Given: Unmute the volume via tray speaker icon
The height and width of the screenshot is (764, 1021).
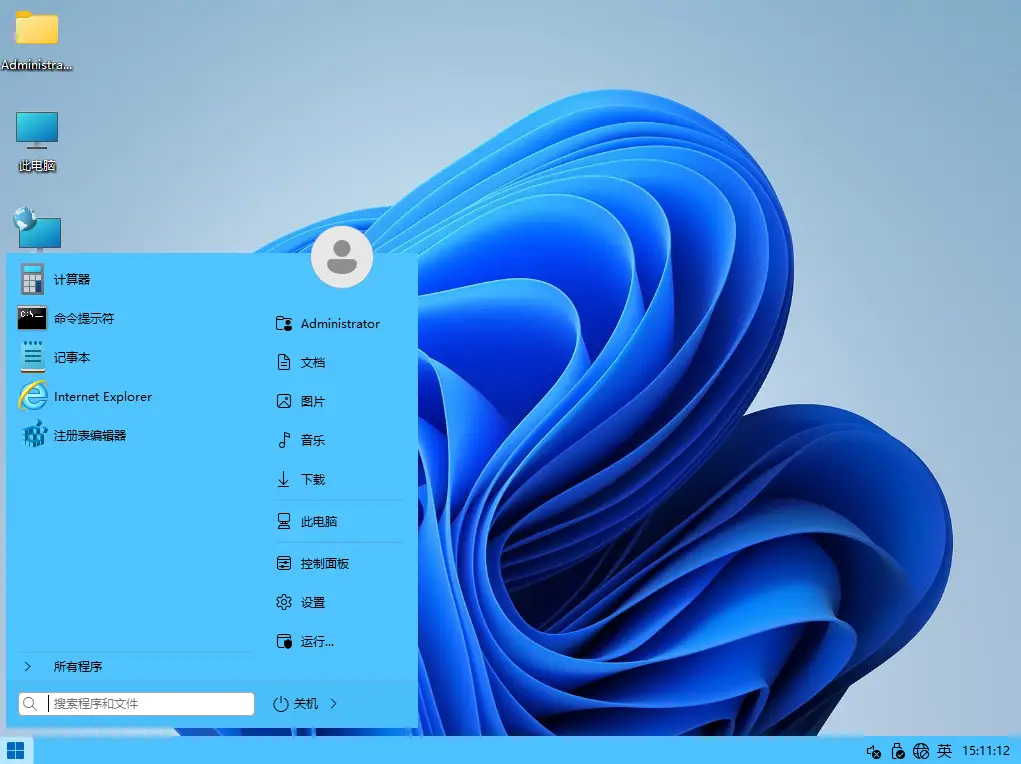Looking at the screenshot, I should click(874, 751).
